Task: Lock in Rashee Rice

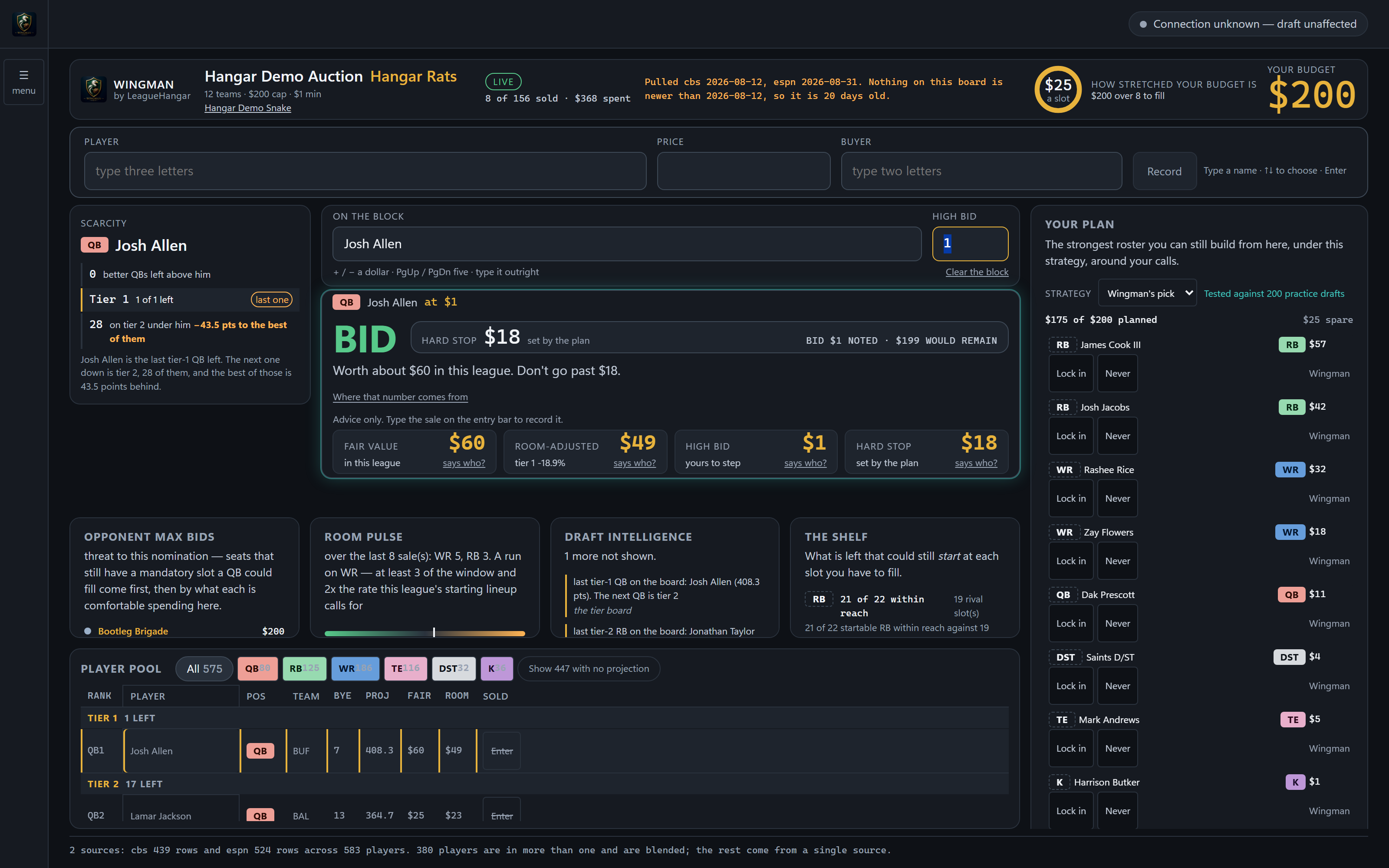Action: pyautogui.click(x=1071, y=498)
